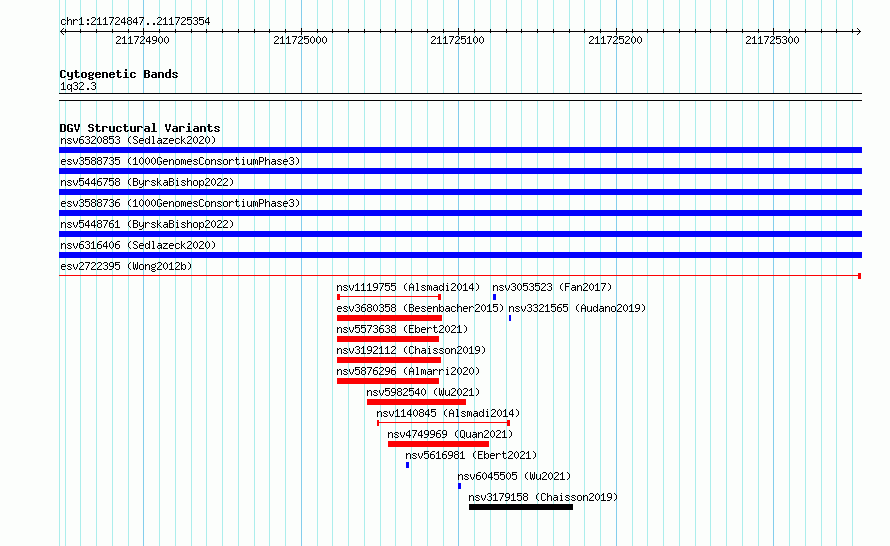Open nsv3192112 (Chaisson2019) label
The image size is (890, 546).
pyautogui.click(x=412, y=350)
